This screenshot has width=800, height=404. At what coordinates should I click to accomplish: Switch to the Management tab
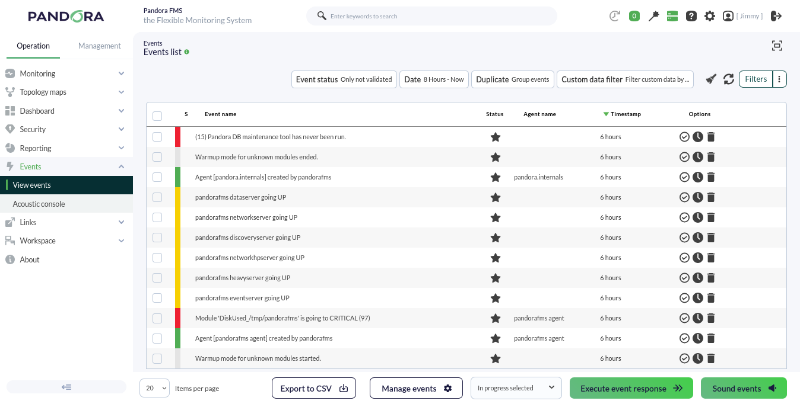click(x=99, y=46)
